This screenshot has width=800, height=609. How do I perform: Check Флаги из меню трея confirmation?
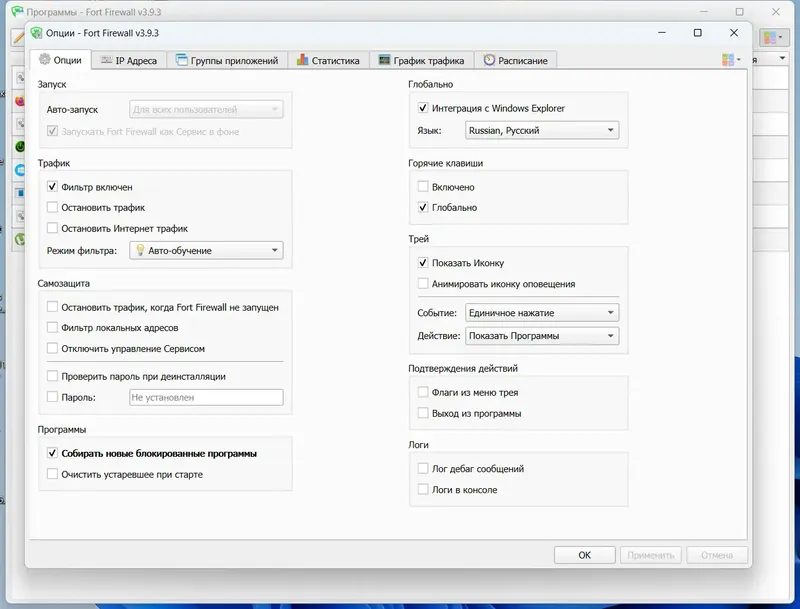tap(422, 392)
